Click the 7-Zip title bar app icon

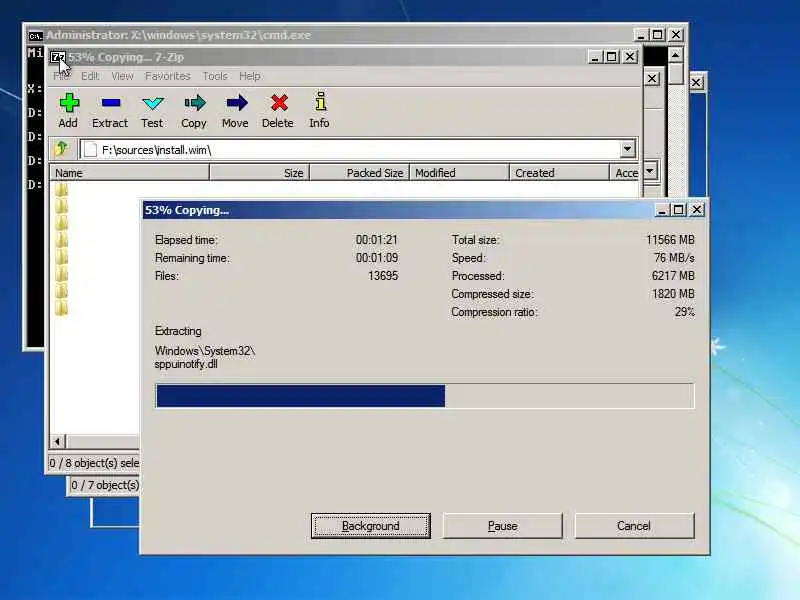coord(58,57)
